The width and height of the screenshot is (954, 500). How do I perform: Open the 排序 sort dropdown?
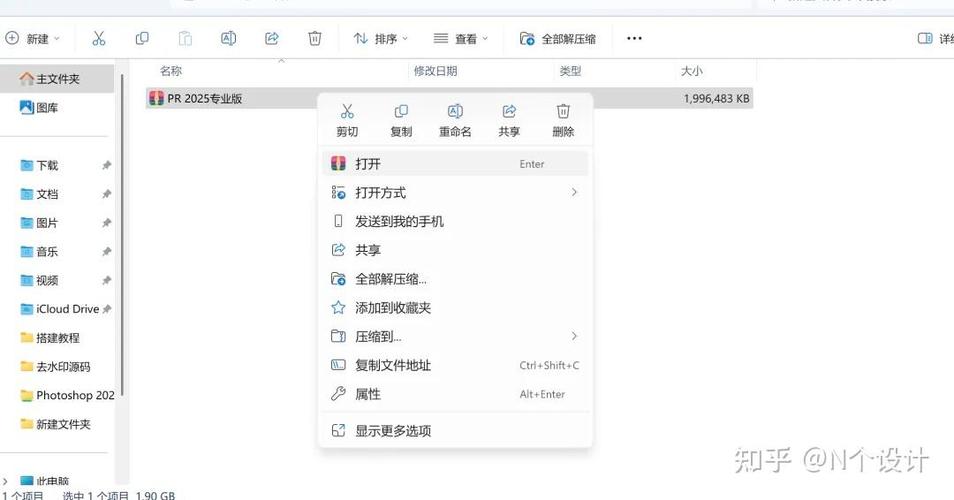[x=381, y=38]
